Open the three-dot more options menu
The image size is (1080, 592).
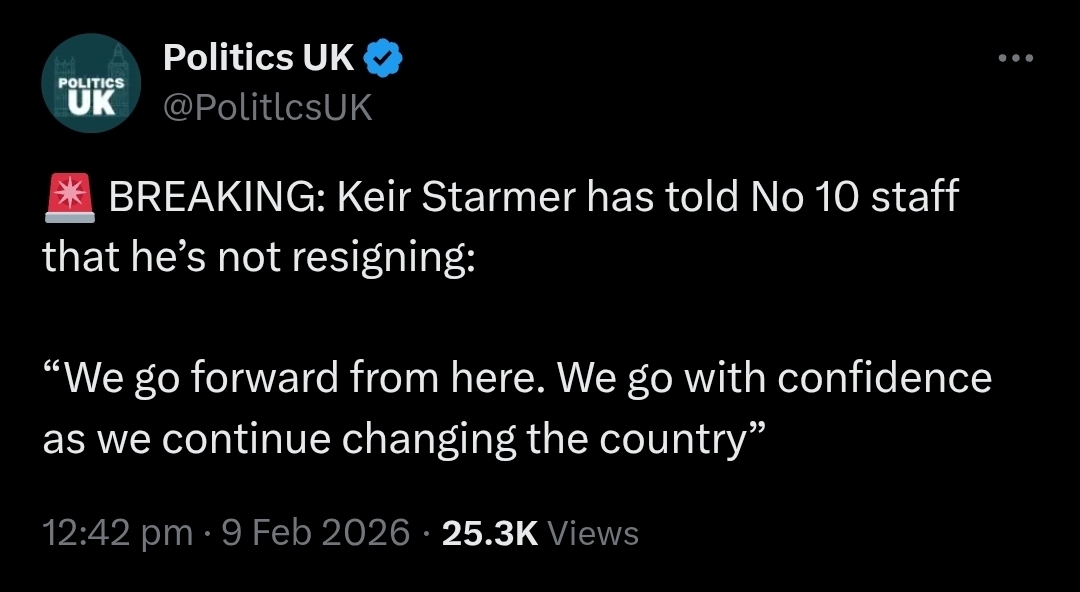[x=1017, y=58]
